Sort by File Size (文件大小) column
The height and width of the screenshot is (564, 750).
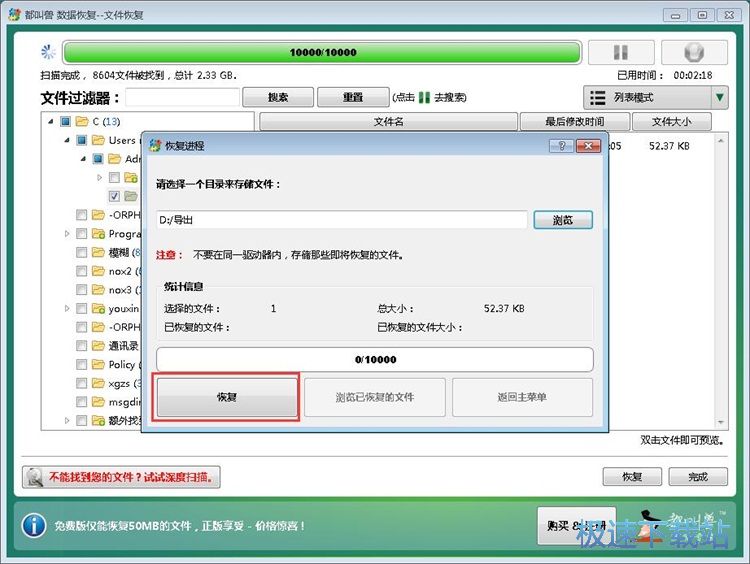coord(672,122)
